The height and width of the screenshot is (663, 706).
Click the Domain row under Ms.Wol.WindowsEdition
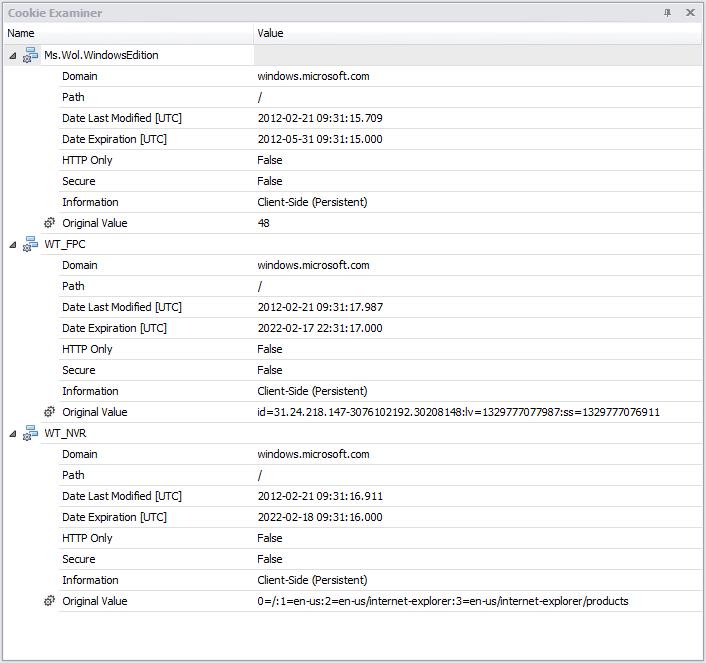click(380, 76)
